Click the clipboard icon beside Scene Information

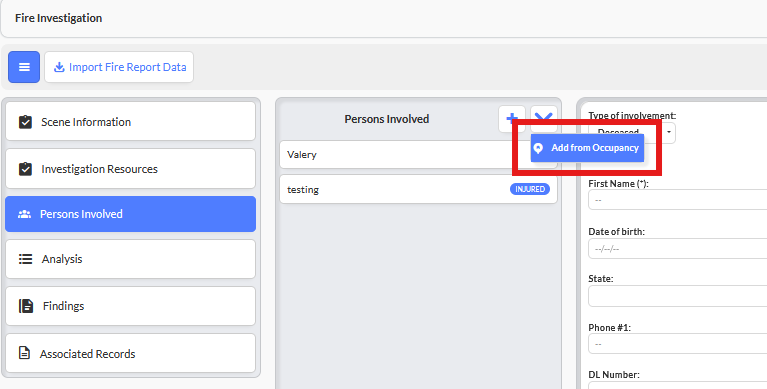click(25, 122)
